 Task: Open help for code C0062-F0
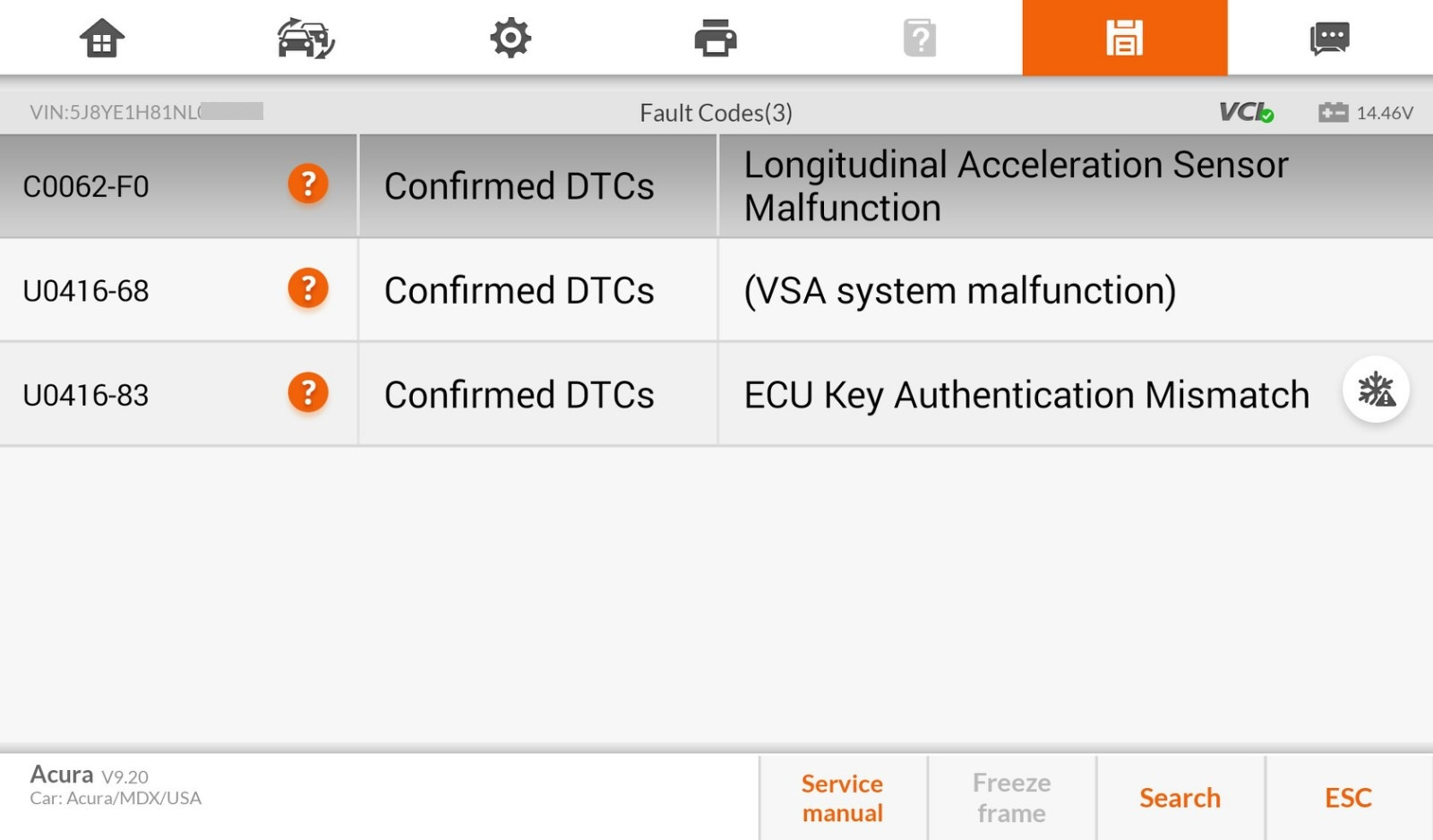point(307,184)
